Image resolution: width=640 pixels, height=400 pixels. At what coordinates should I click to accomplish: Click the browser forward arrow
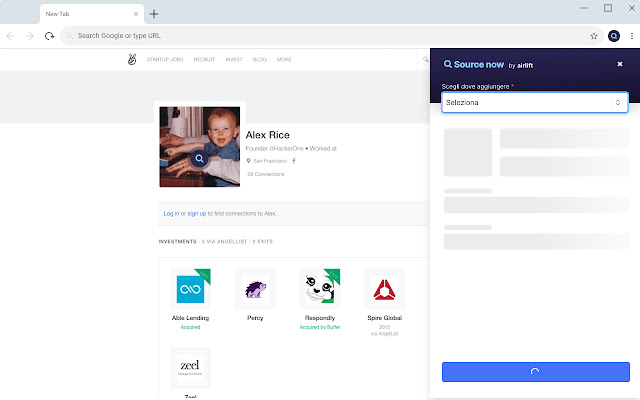click(x=30, y=36)
